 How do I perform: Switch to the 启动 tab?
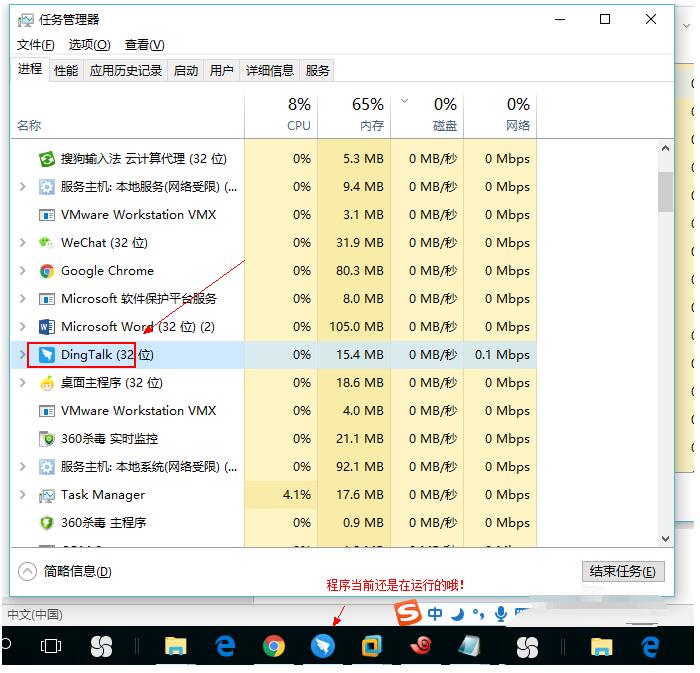coord(186,71)
